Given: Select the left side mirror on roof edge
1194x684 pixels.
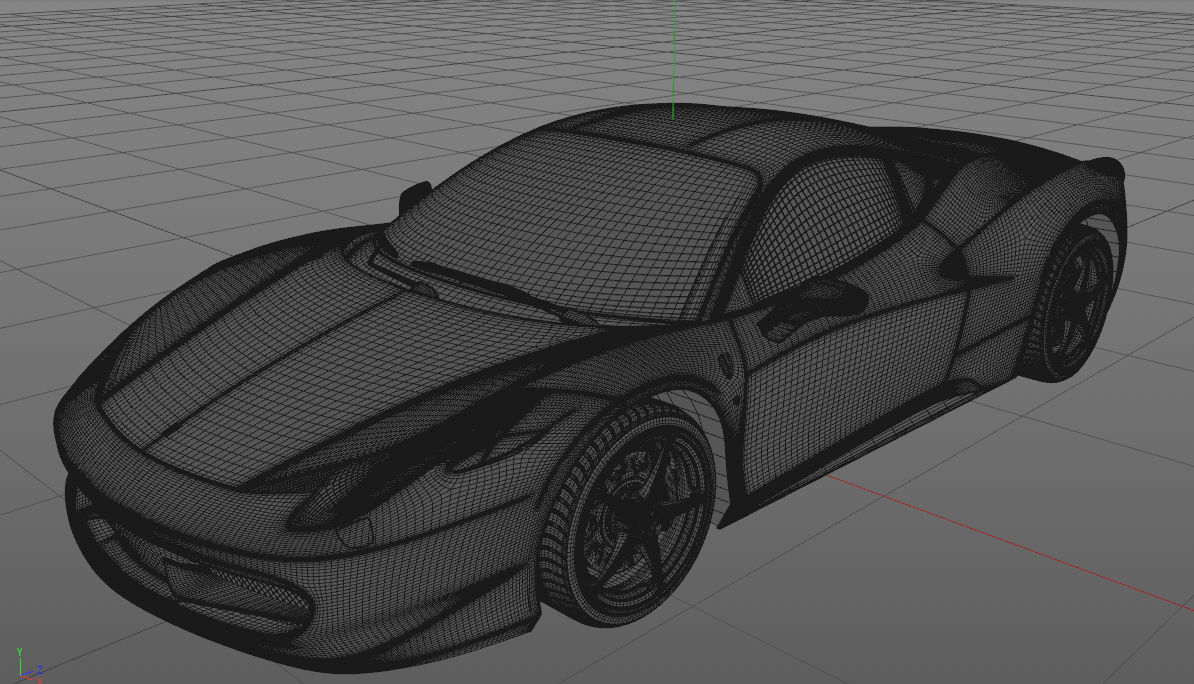Looking at the screenshot, I should point(413,197).
